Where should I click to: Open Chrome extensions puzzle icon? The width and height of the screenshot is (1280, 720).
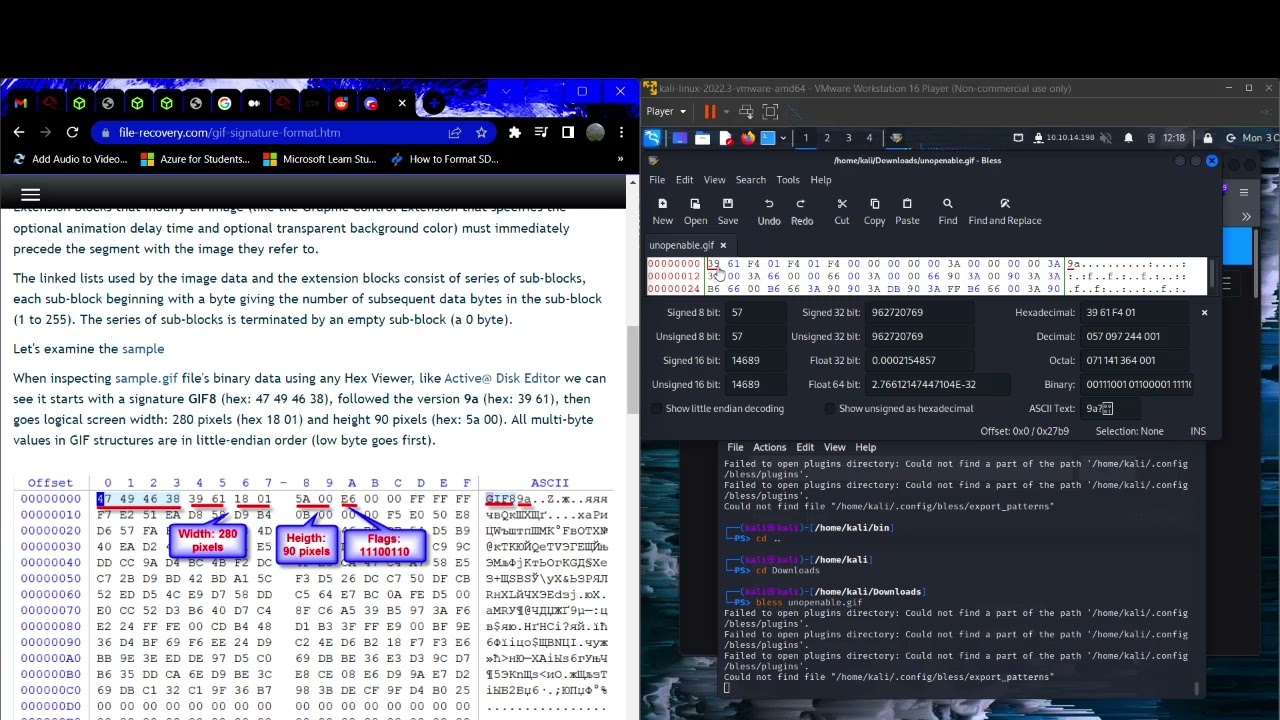click(515, 132)
